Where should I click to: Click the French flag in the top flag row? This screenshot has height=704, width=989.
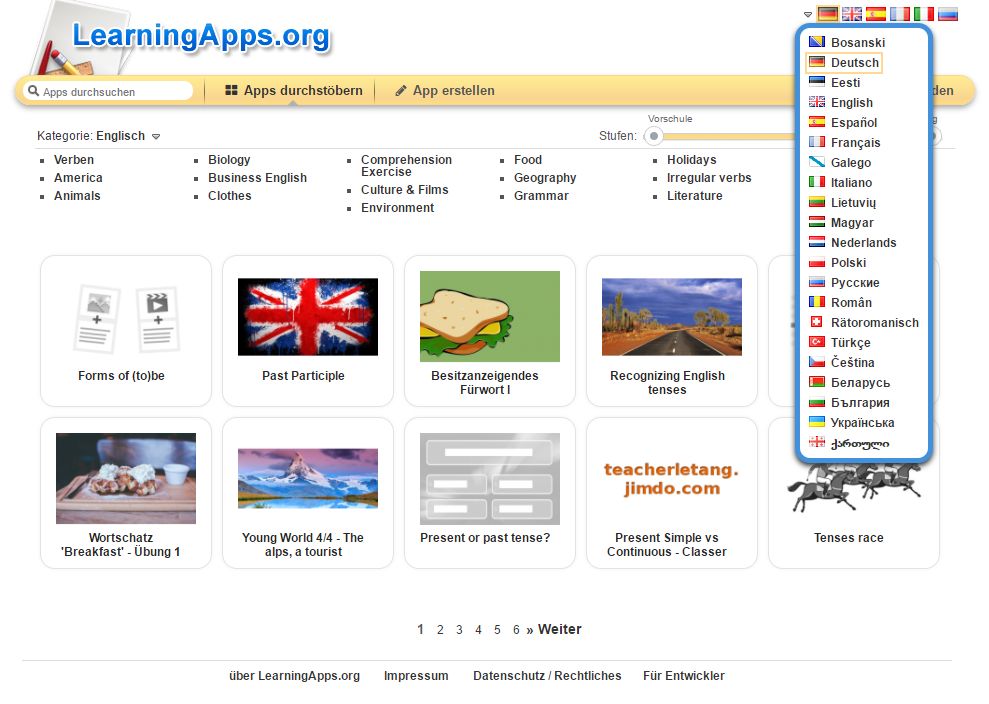click(x=899, y=14)
